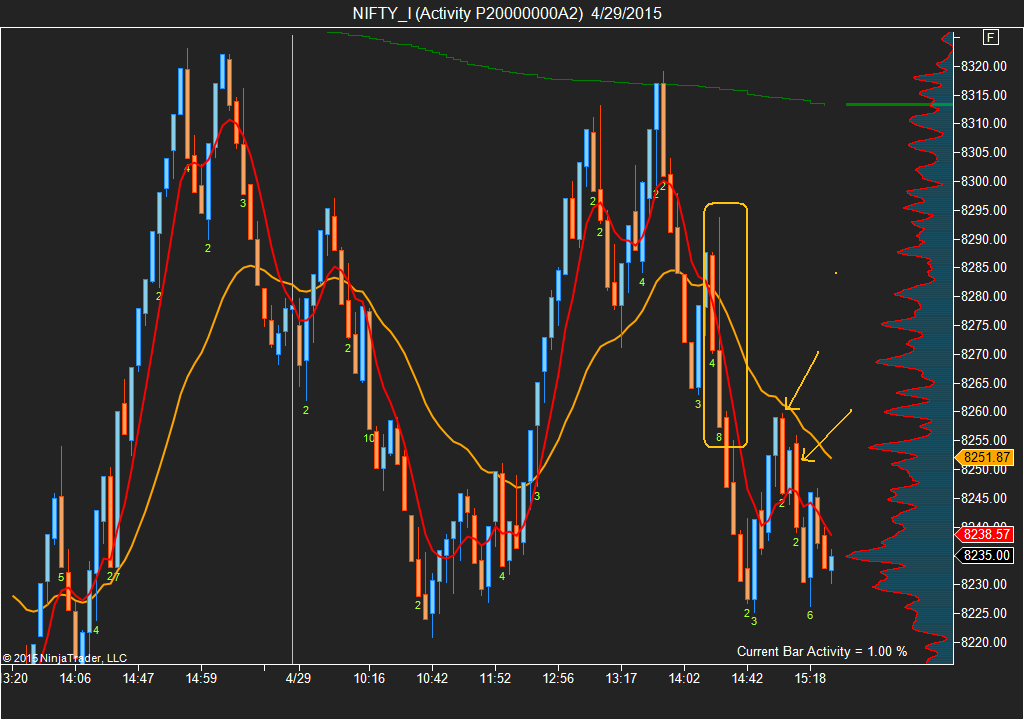Viewport: 1024px width, 720px height.
Task: Click the 14:42 time axis label
Action: [x=747, y=678]
